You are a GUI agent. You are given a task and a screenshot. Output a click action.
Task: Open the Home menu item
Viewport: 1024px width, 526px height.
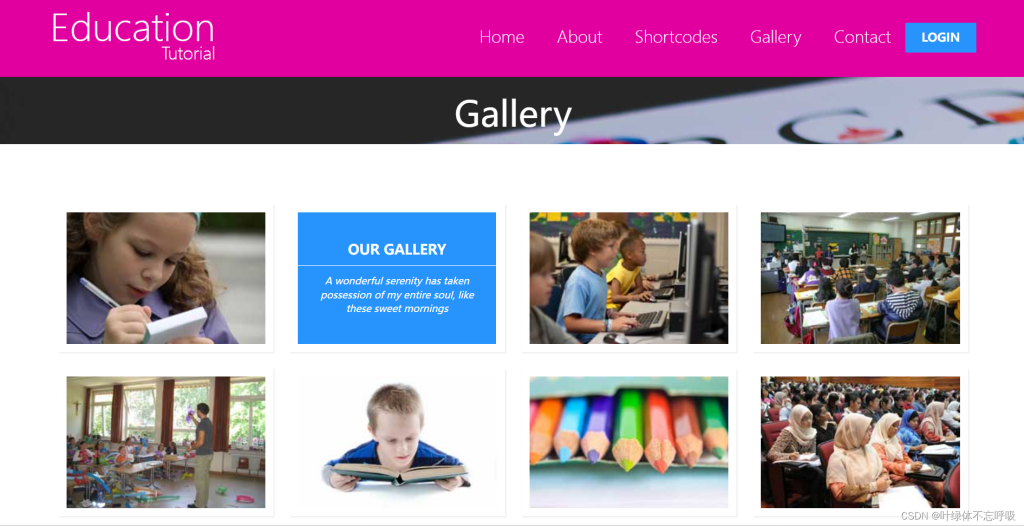click(x=502, y=37)
